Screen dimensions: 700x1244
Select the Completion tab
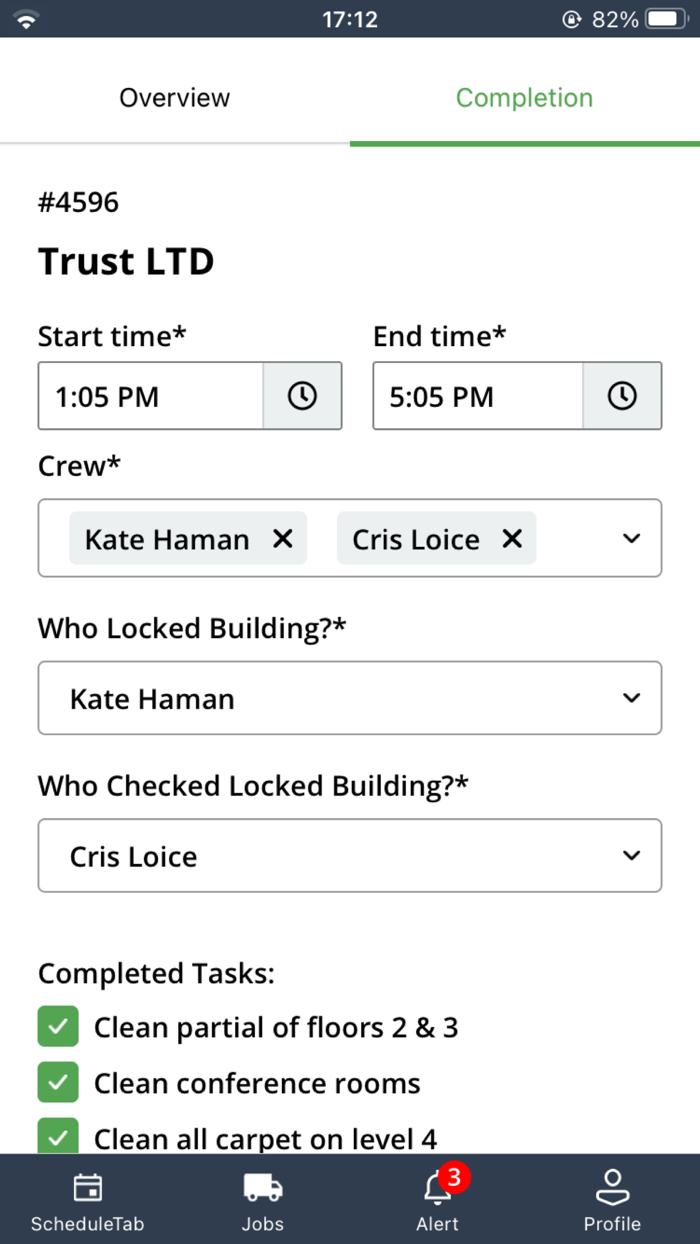click(524, 98)
